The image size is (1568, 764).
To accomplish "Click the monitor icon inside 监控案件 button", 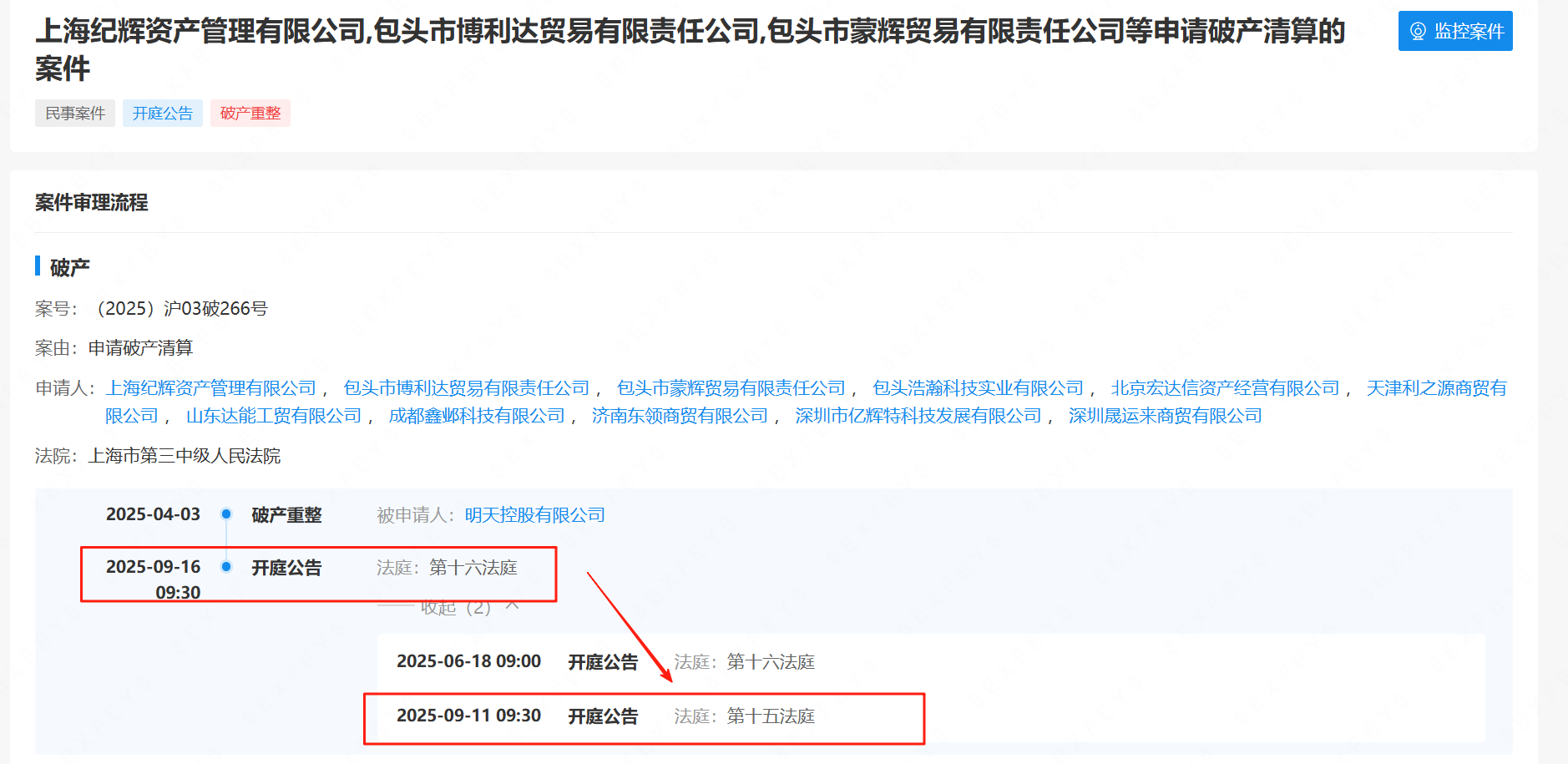I will 1418,31.
